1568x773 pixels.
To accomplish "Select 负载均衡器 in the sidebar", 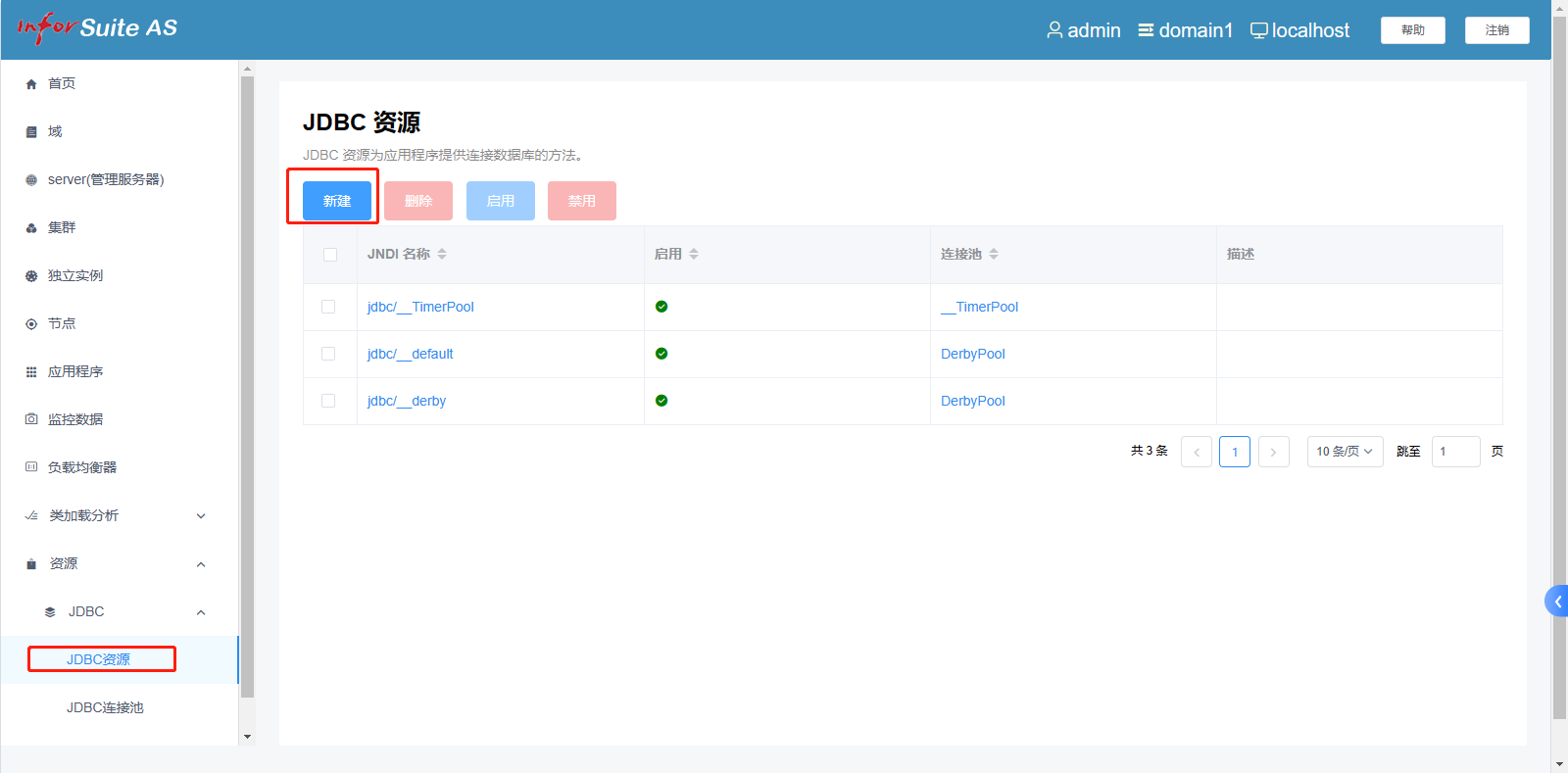I will pos(82,467).
